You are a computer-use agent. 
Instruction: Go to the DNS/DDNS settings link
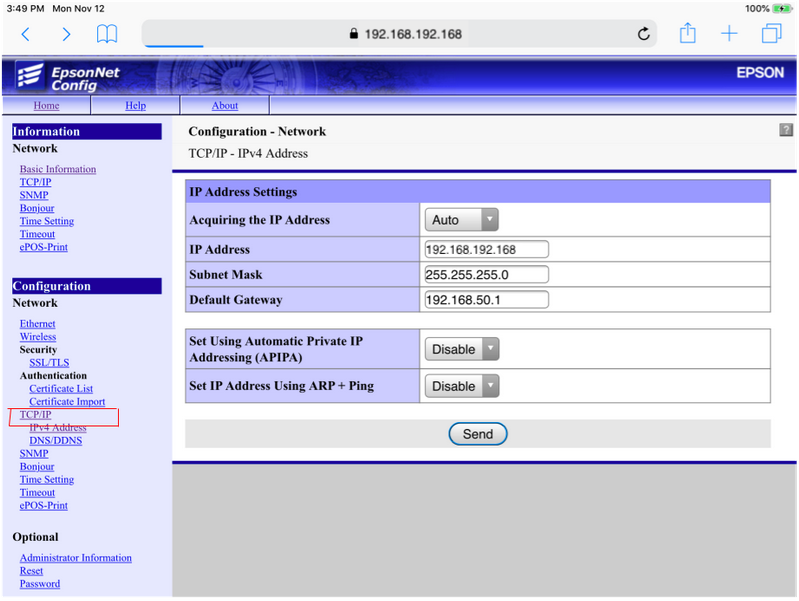click(x=56, y=441)
